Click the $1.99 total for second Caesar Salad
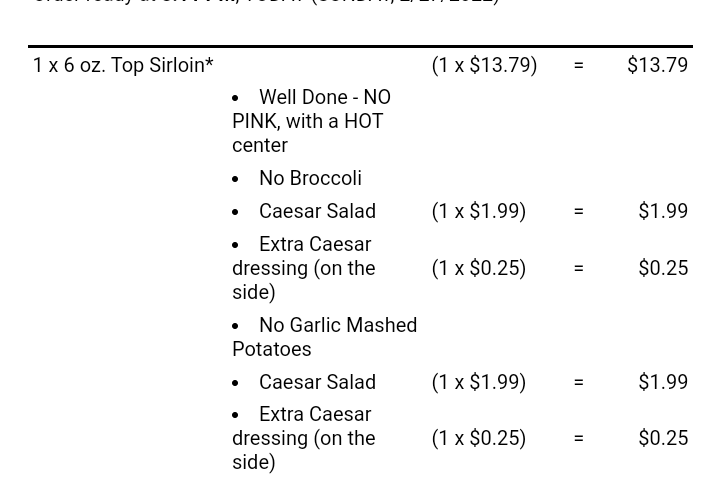 [663, 382]
